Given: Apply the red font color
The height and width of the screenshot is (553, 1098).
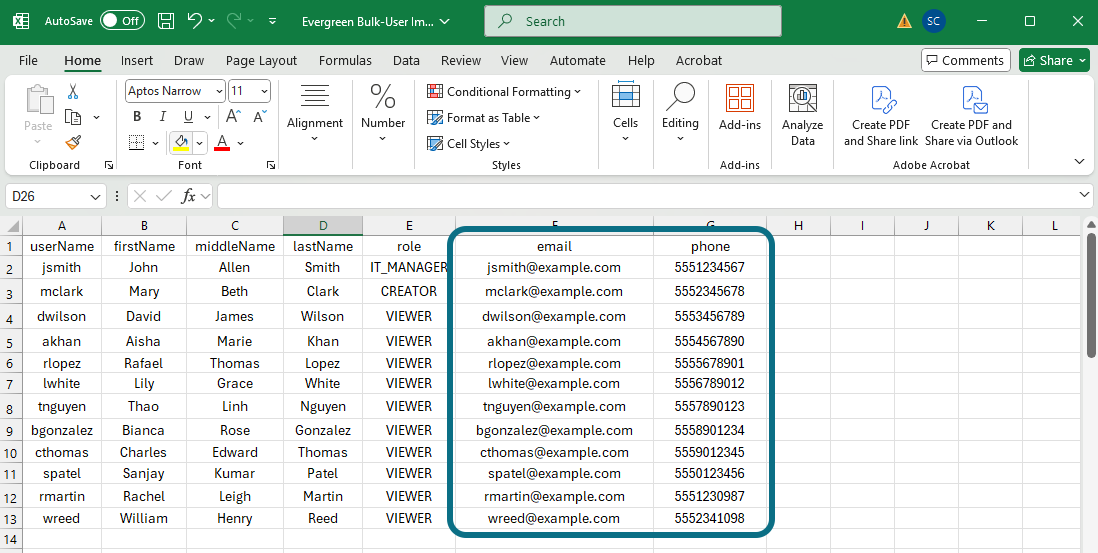Looking at the screenshot, I should coord(222,143).
